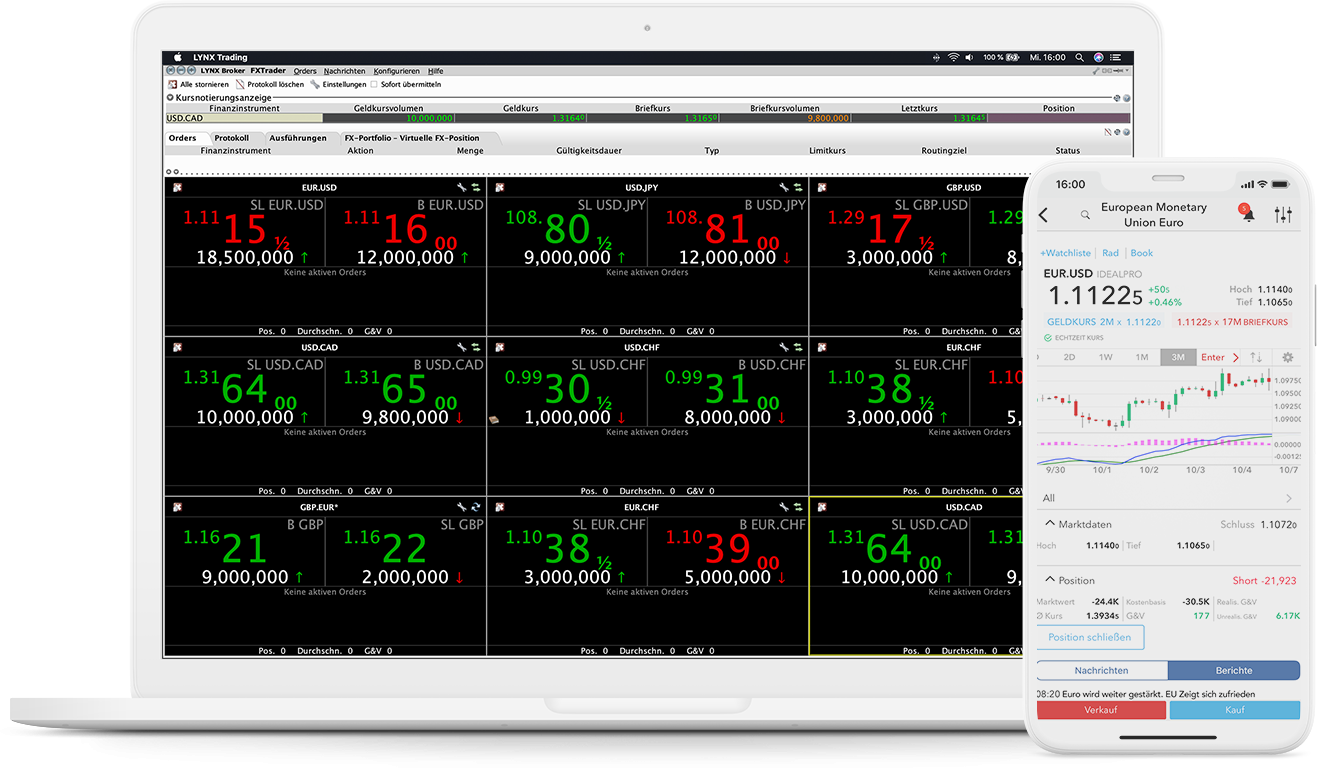Click the Position schließen button
The image size is (1328, 768).
click(1090, 637)
